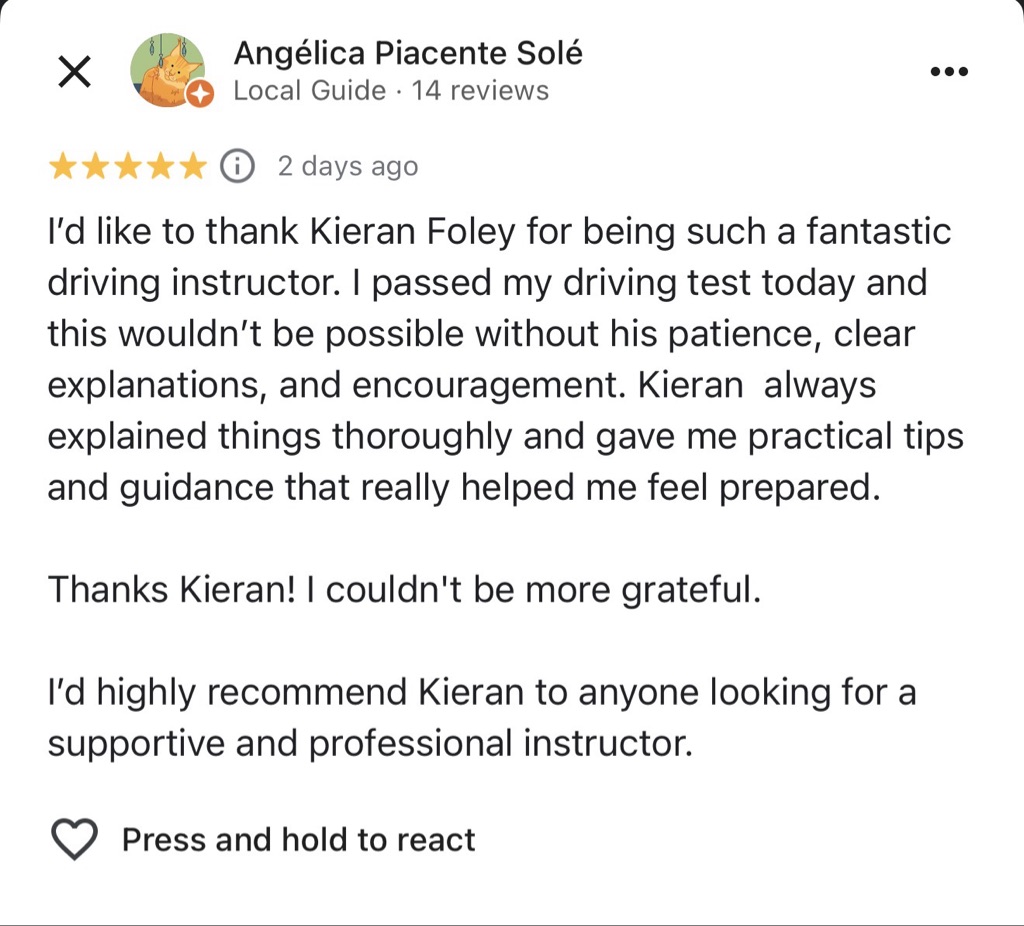This screenshot has width=1024, height=926.
Task: Click the fourth rating star
Action: click(x=159, y=166)
